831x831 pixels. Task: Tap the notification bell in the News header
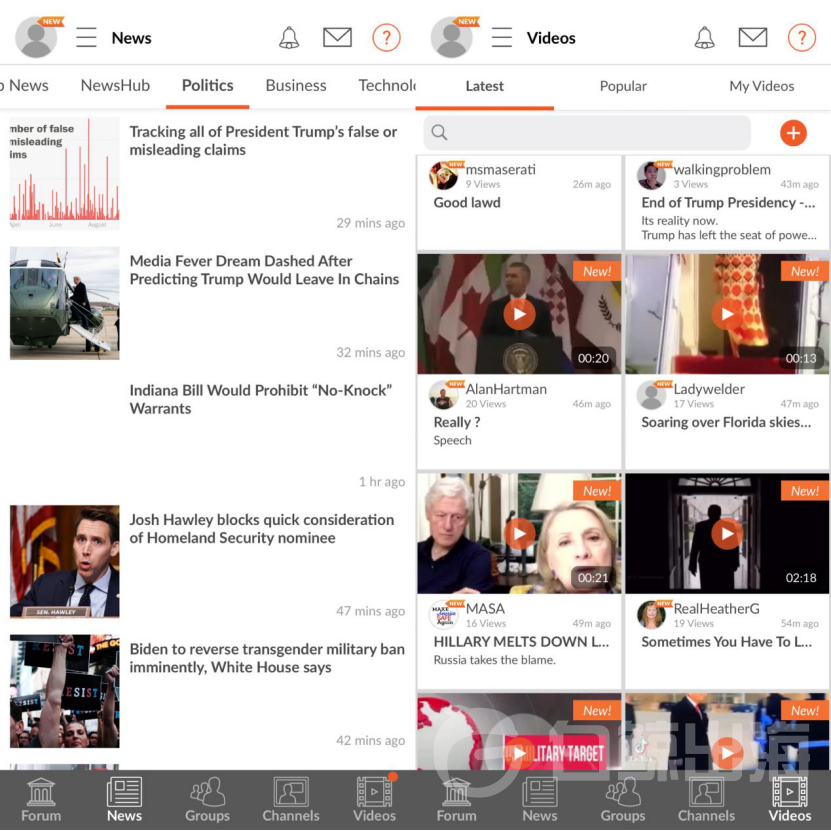pyautogui.click(x=289, y=38)
